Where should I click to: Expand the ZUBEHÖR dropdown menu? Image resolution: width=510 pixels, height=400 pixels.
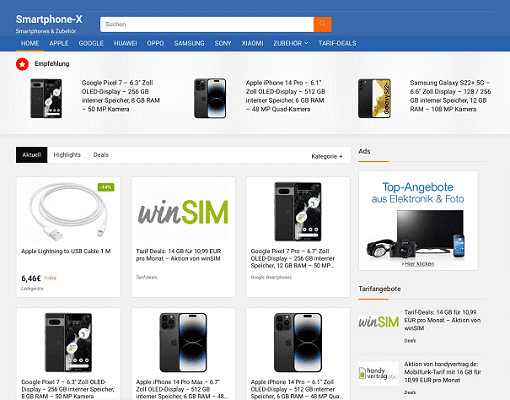point(291,43)
